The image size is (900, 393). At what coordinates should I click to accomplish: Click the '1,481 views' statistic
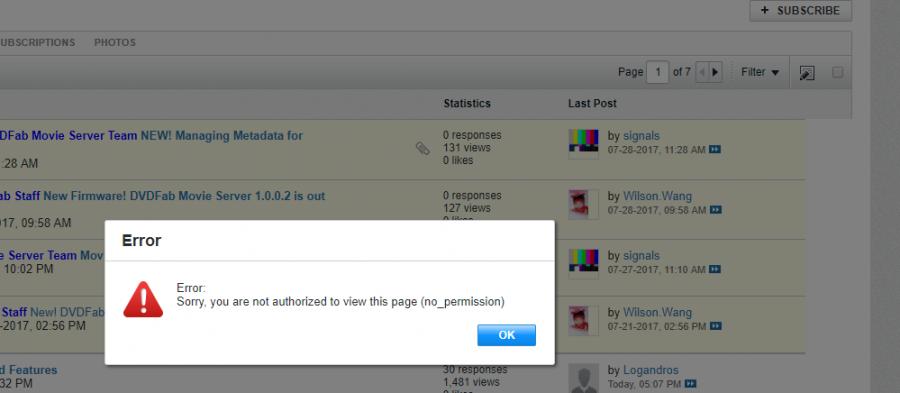pyautogui.click(x=471, y=382)
